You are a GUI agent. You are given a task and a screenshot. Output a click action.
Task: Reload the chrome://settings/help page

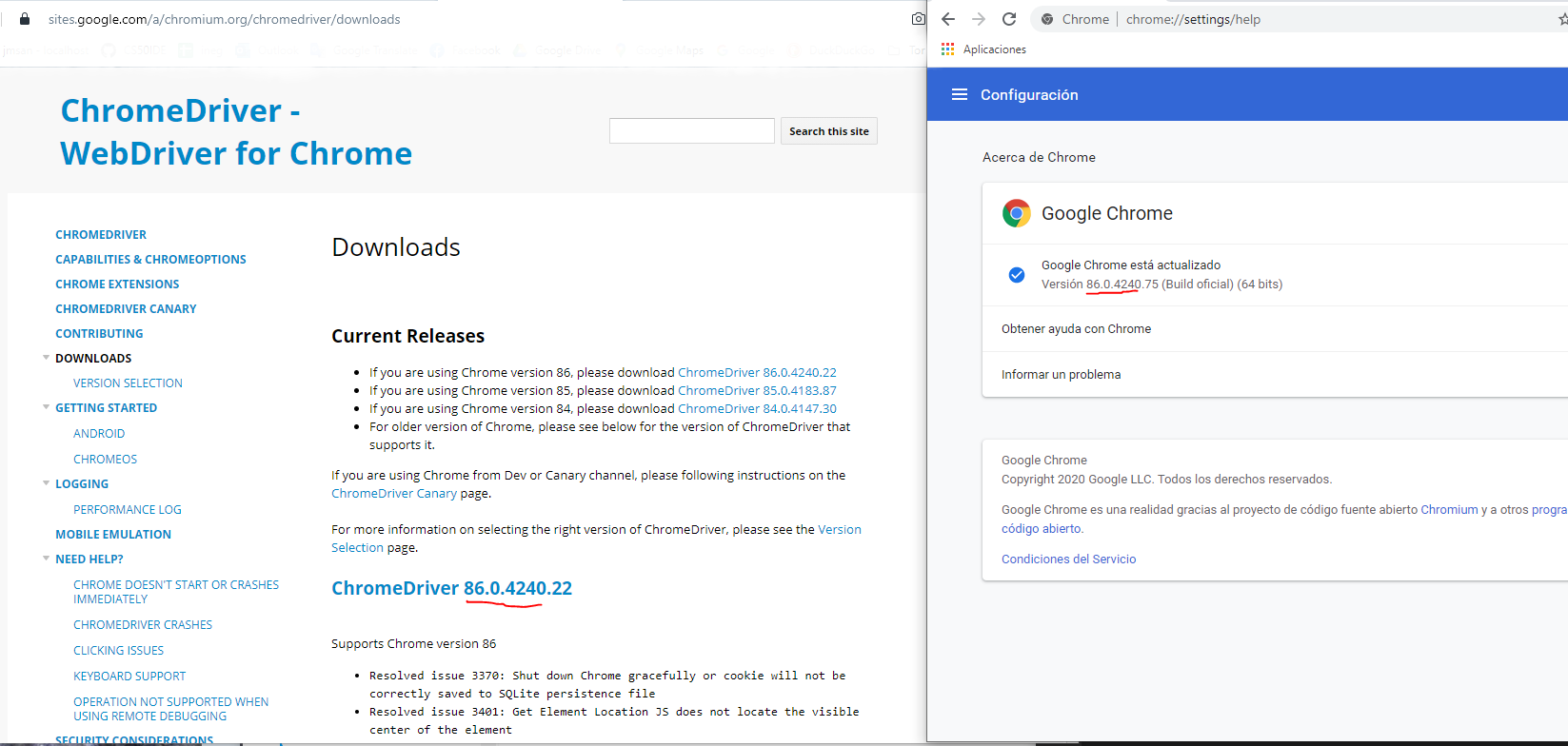pos(1009,19)
